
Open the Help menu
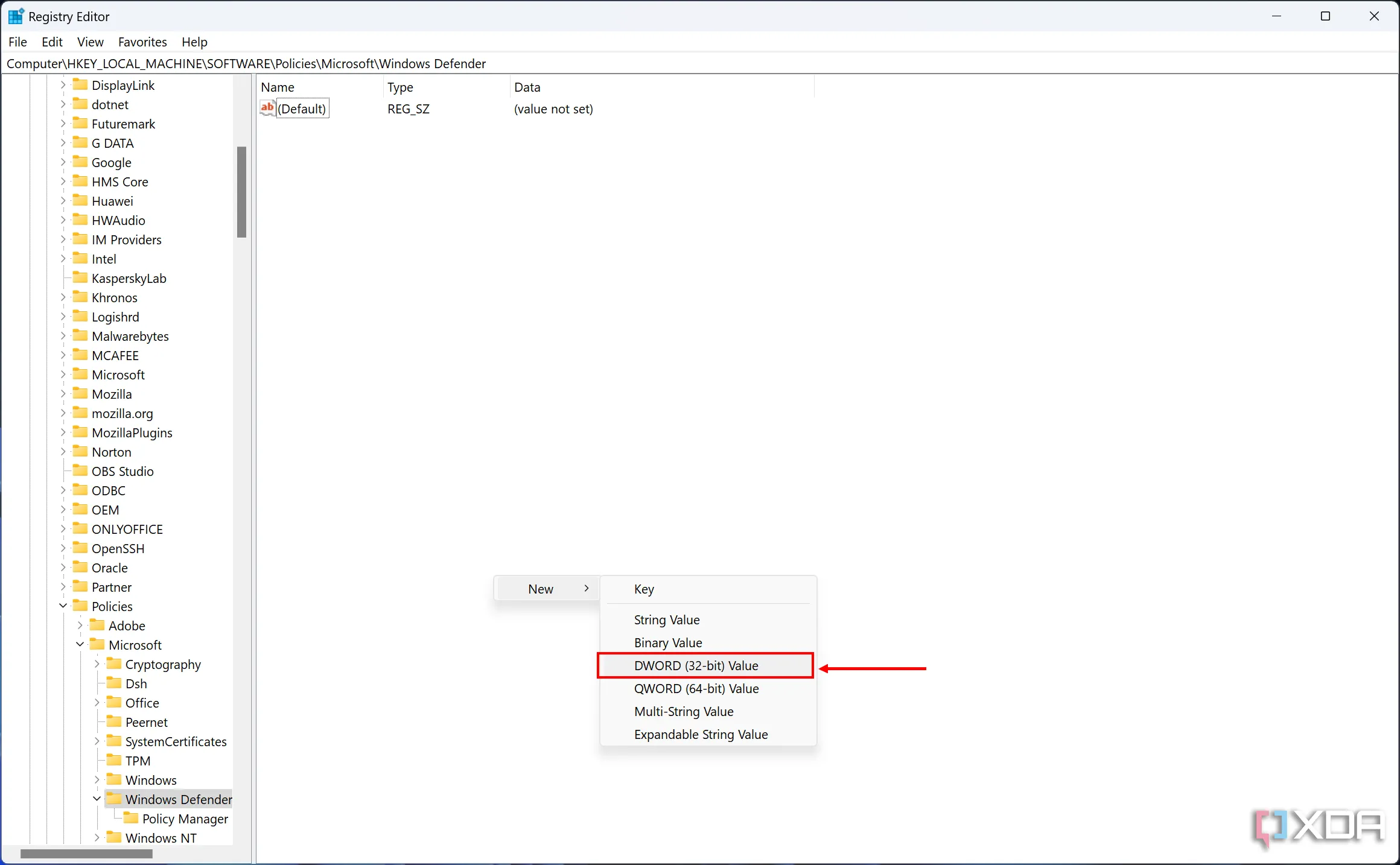click(x=194, y=42)
